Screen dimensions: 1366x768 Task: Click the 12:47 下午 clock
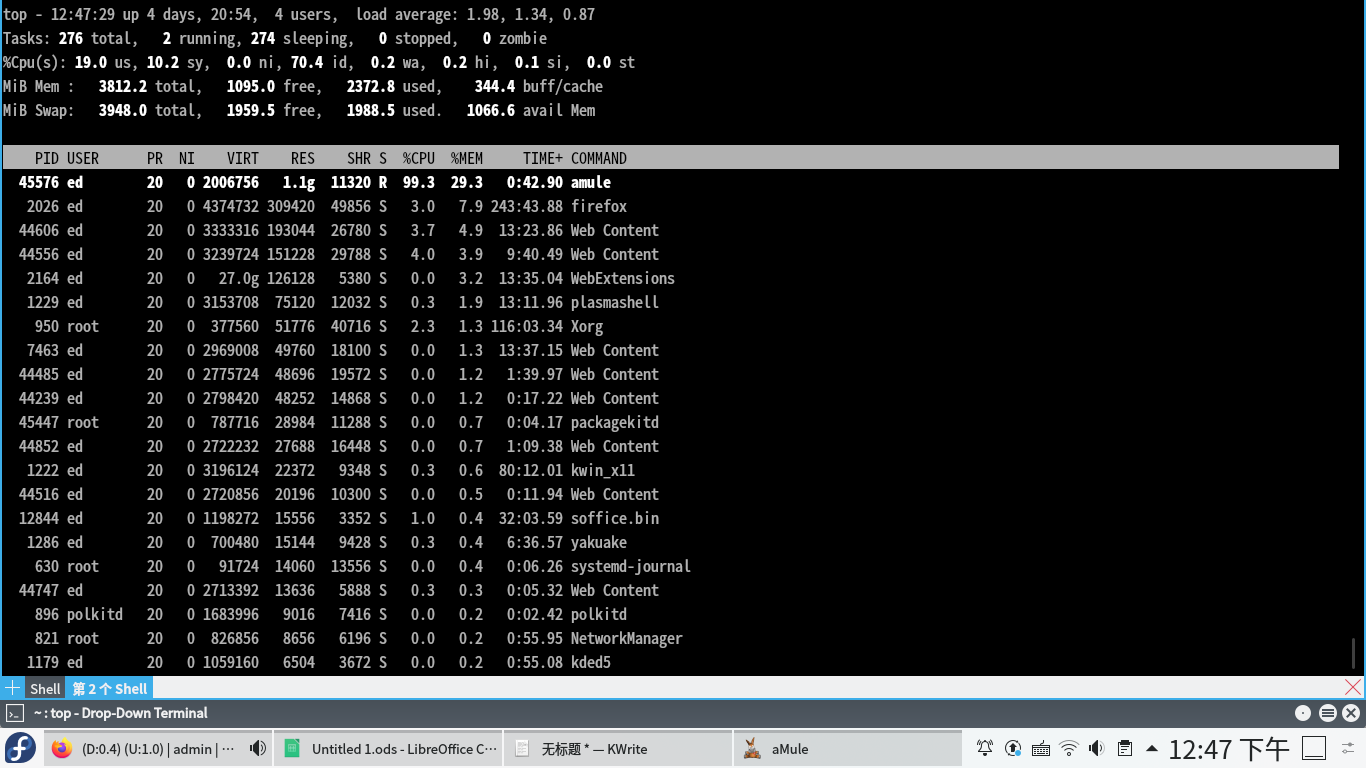pos(1229,748)
